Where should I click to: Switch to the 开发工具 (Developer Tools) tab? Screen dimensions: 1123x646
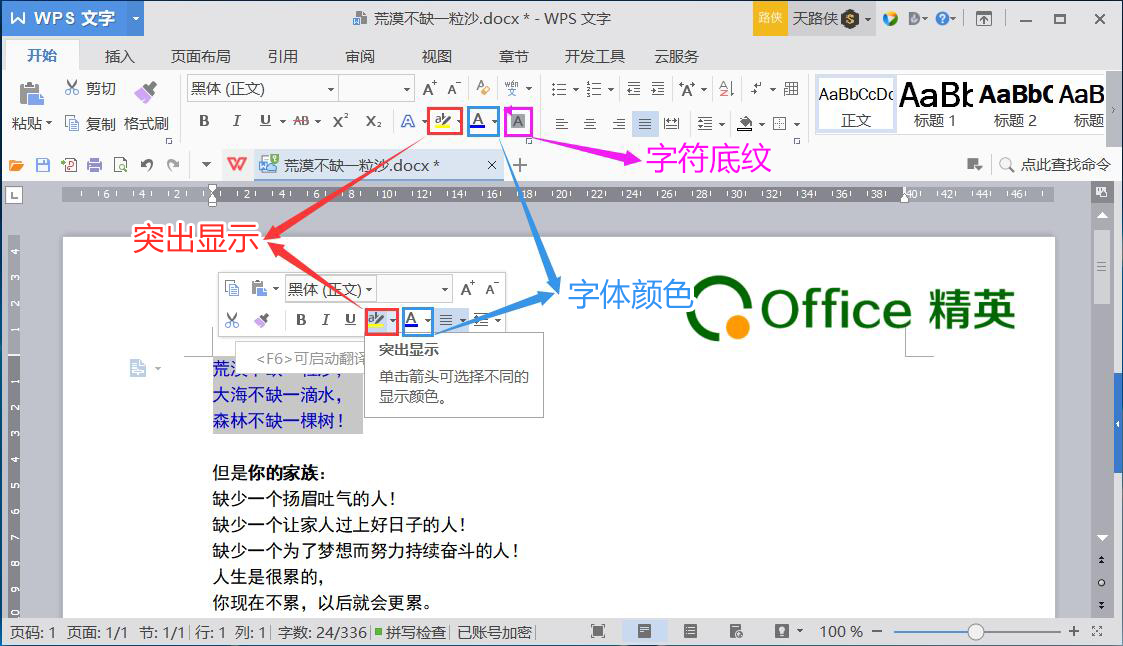tap(594, 57)
